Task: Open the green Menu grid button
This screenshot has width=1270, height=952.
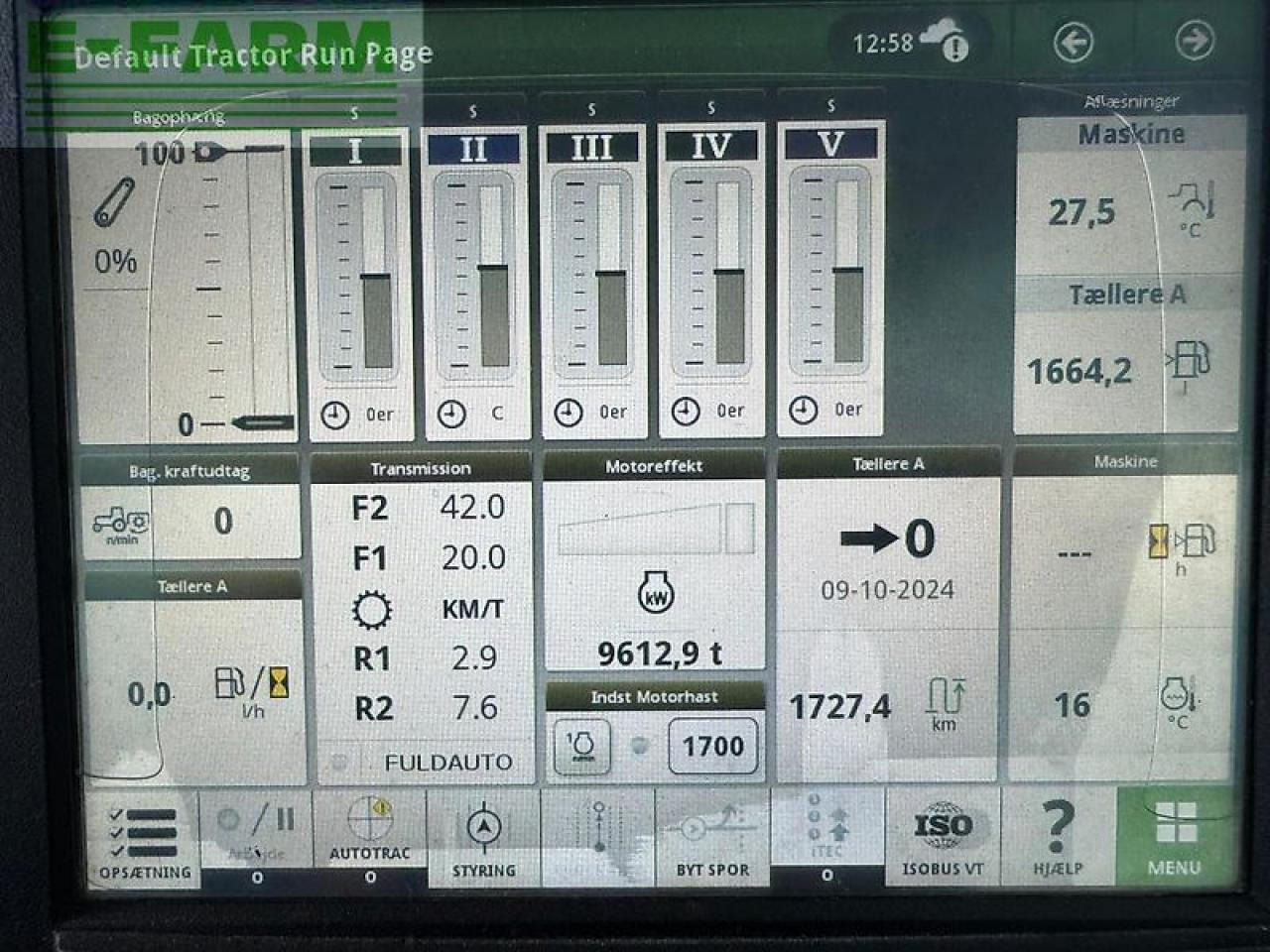Action: 1175,836
